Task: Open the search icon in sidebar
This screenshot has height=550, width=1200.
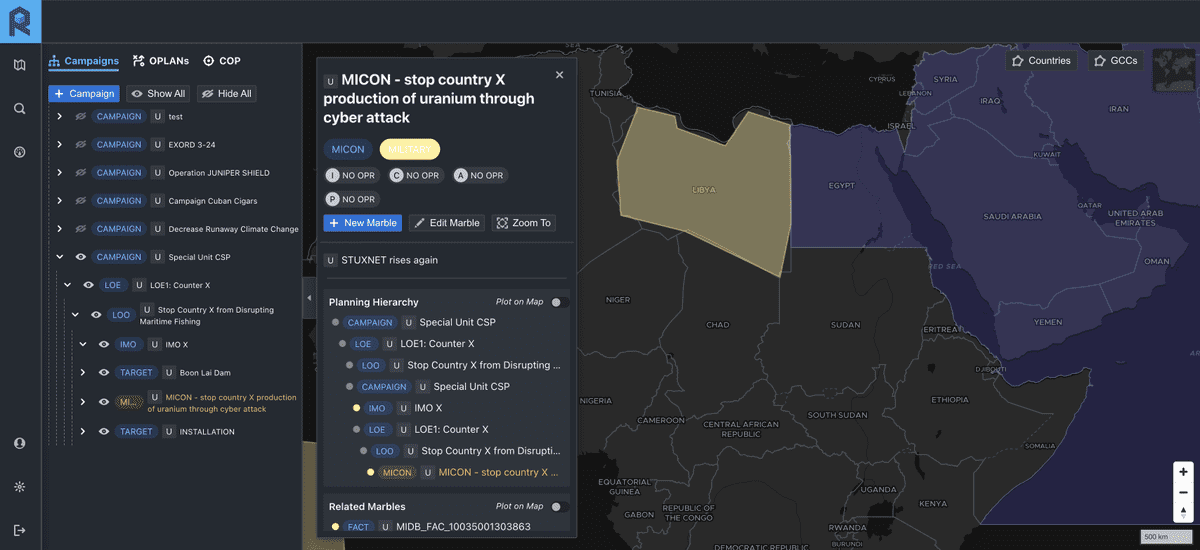Action: 20,109
